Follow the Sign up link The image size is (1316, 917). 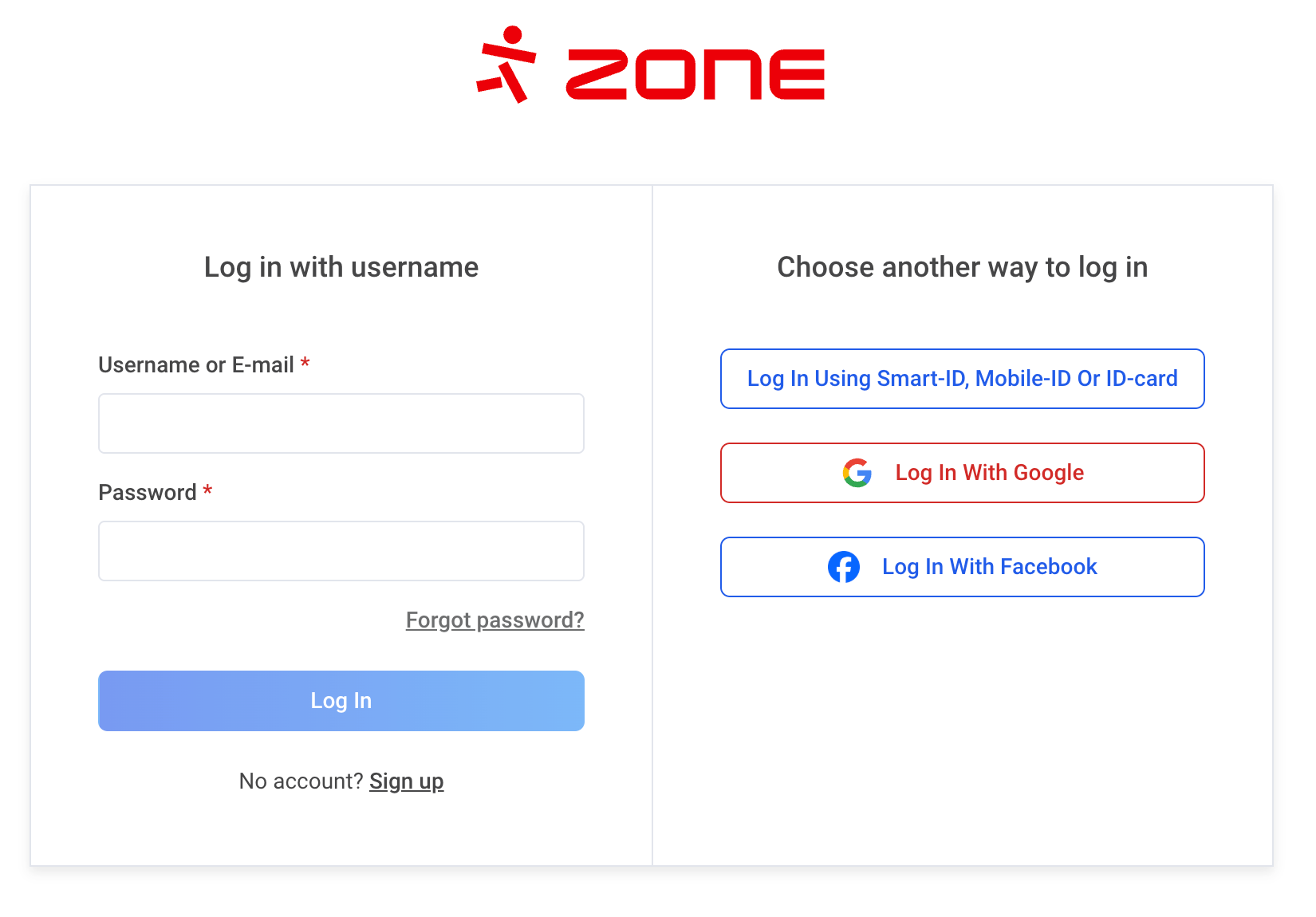pyautogui.click(x=406, y=781)
